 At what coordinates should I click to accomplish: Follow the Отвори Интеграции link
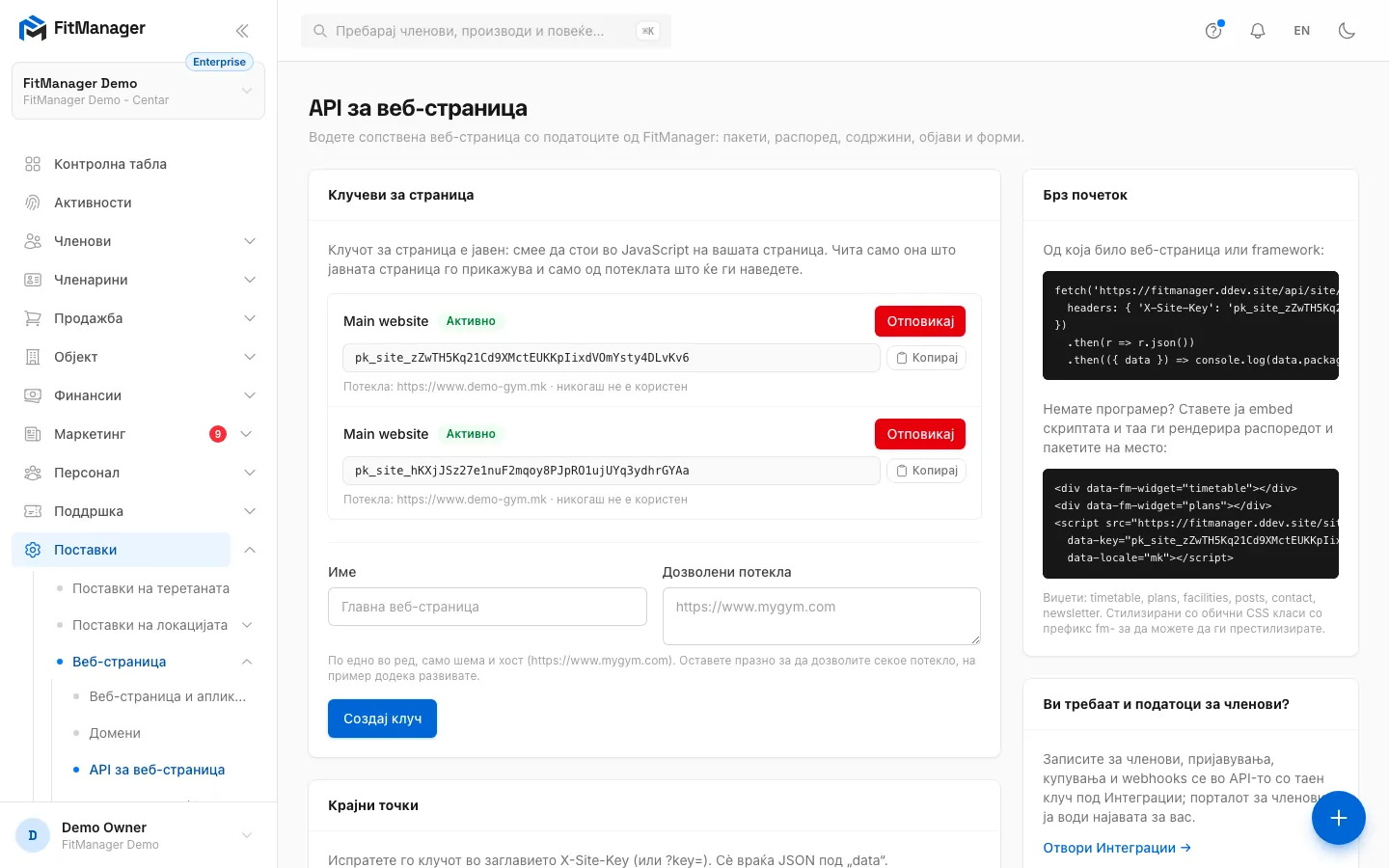(1117, 848)
